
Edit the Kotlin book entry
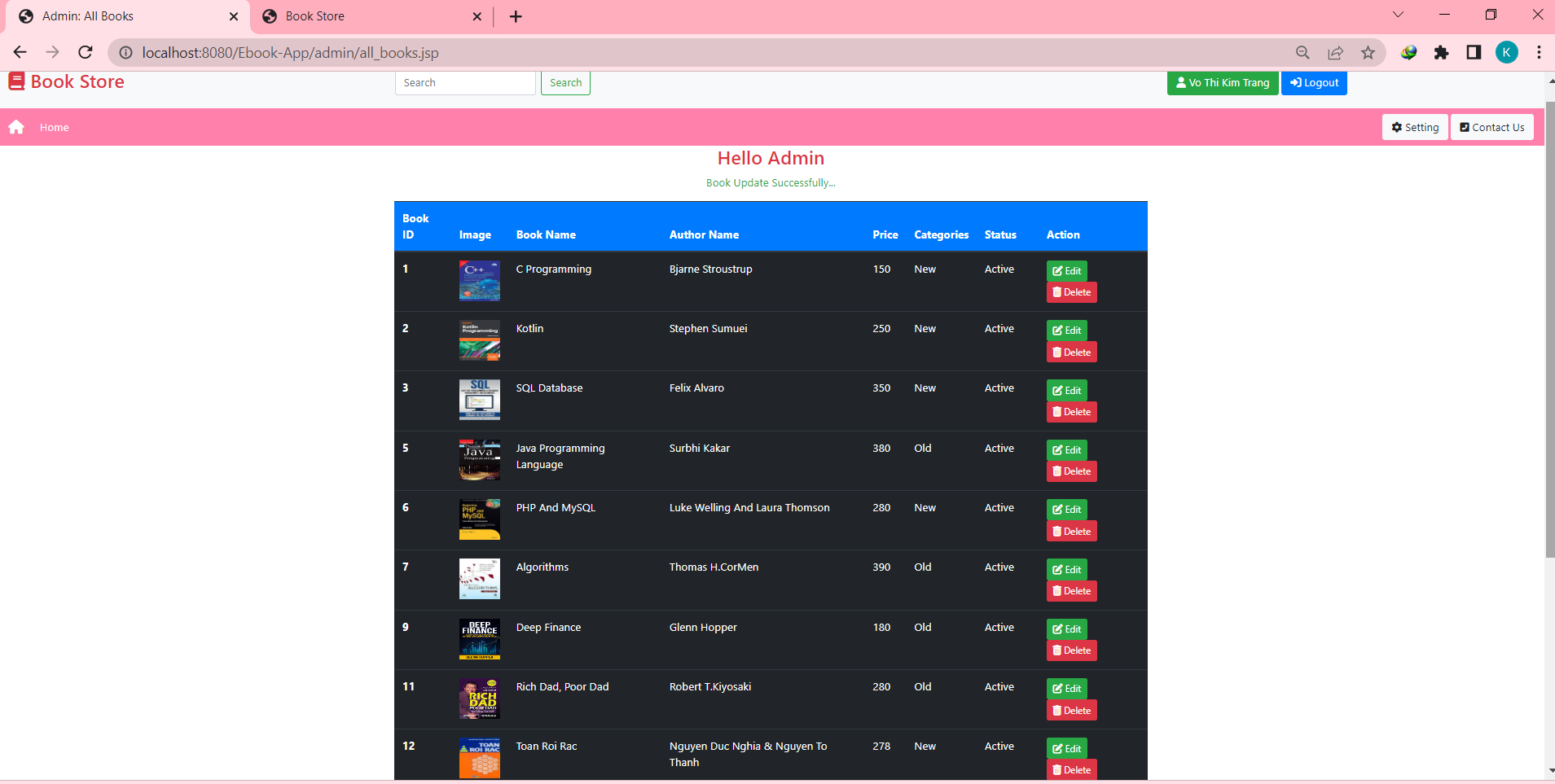(x=1066, y=330)
